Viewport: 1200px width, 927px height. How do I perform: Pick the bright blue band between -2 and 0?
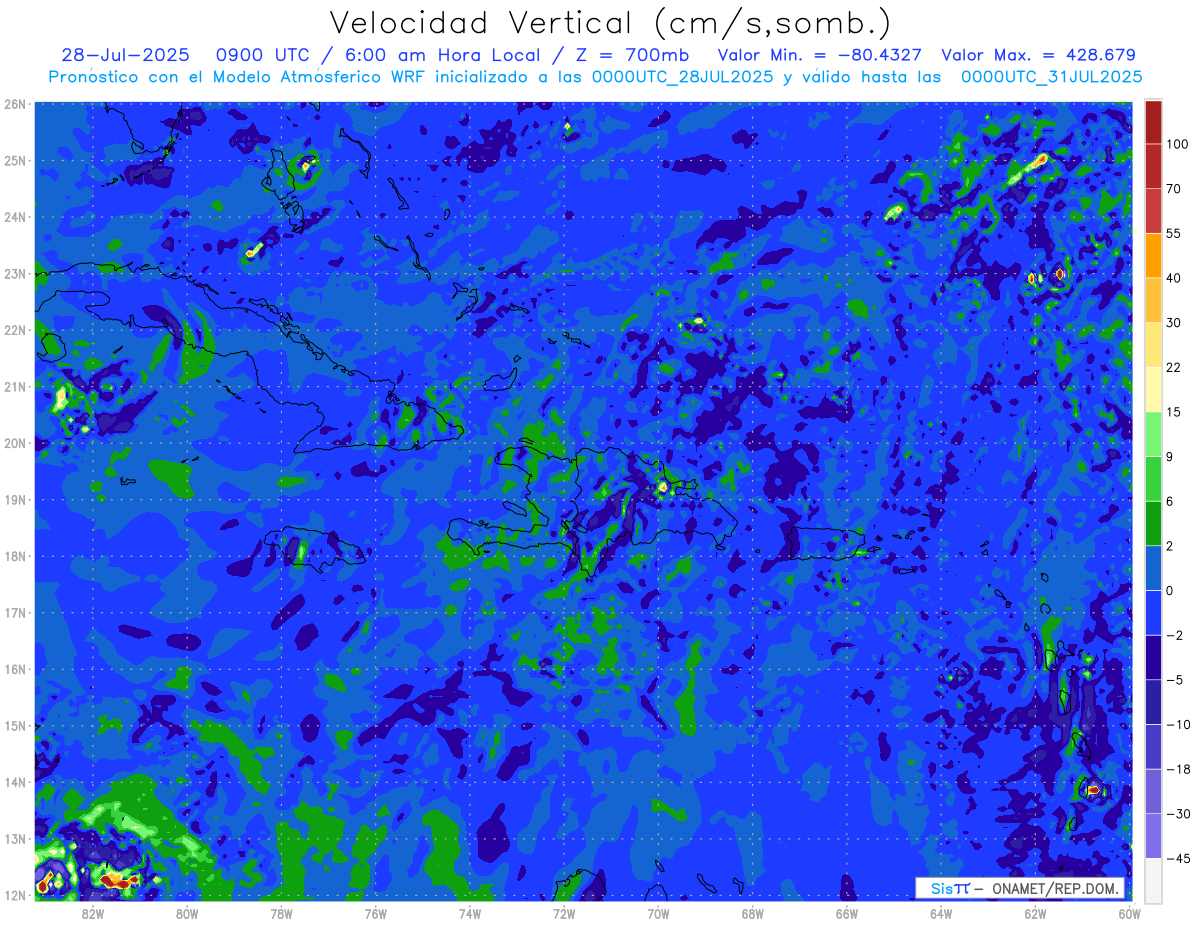1153,612
